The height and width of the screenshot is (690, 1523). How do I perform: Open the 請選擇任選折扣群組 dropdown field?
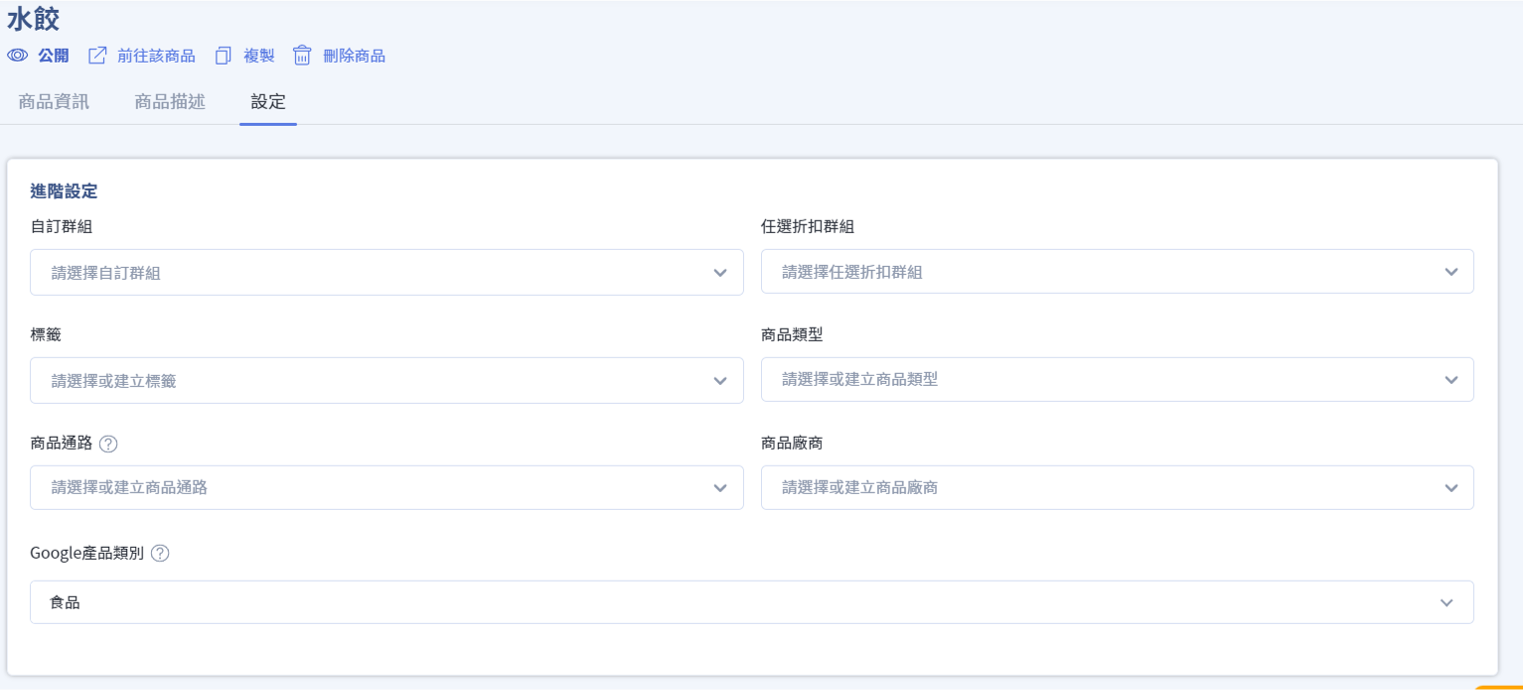coord(1117,271)
